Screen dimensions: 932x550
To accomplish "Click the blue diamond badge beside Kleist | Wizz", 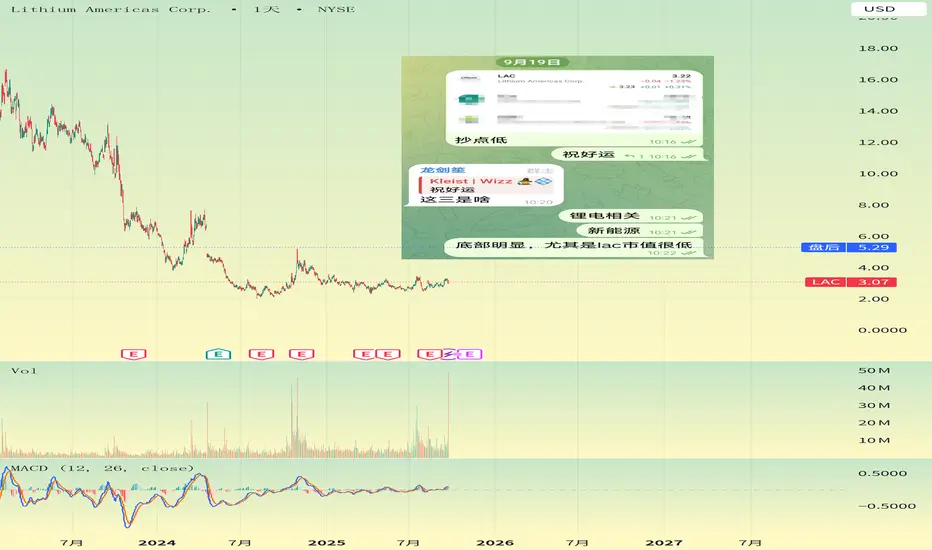I will pyautogui.click(x=543, y=181).
